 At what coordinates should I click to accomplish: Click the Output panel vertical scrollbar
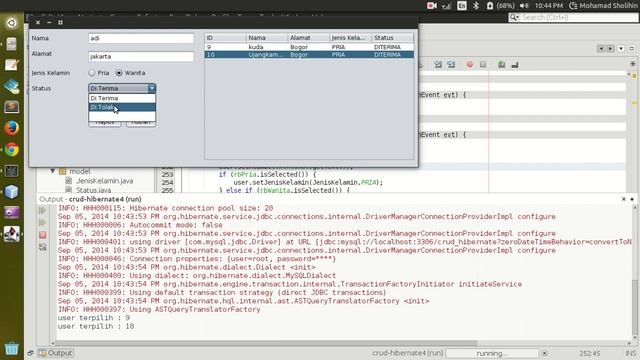[635, 308]
